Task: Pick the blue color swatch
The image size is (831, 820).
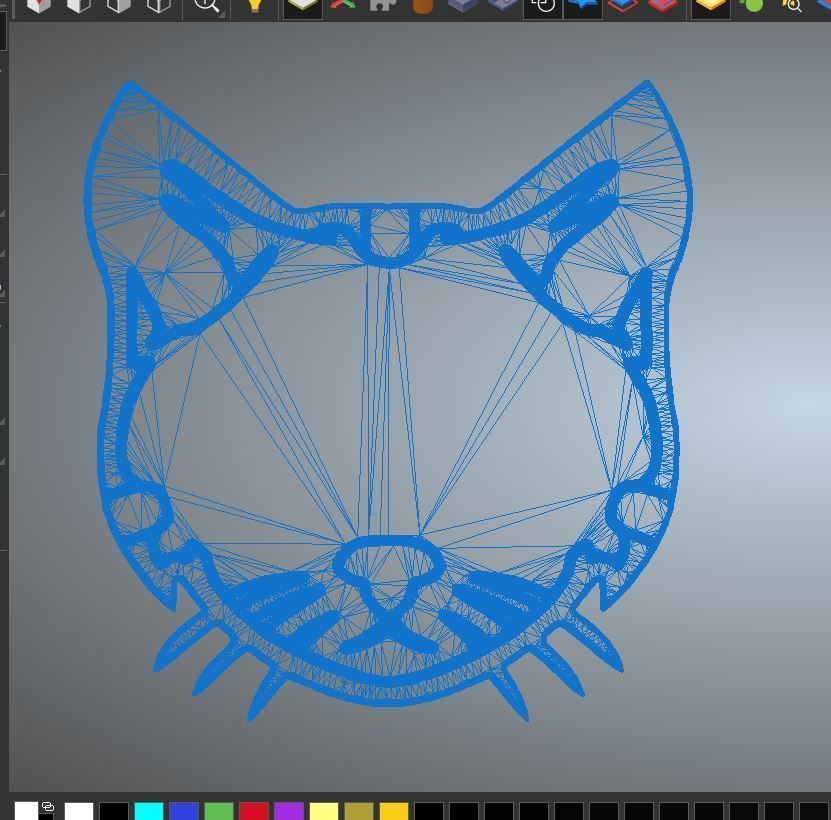Action: click(x=184, y=811)
